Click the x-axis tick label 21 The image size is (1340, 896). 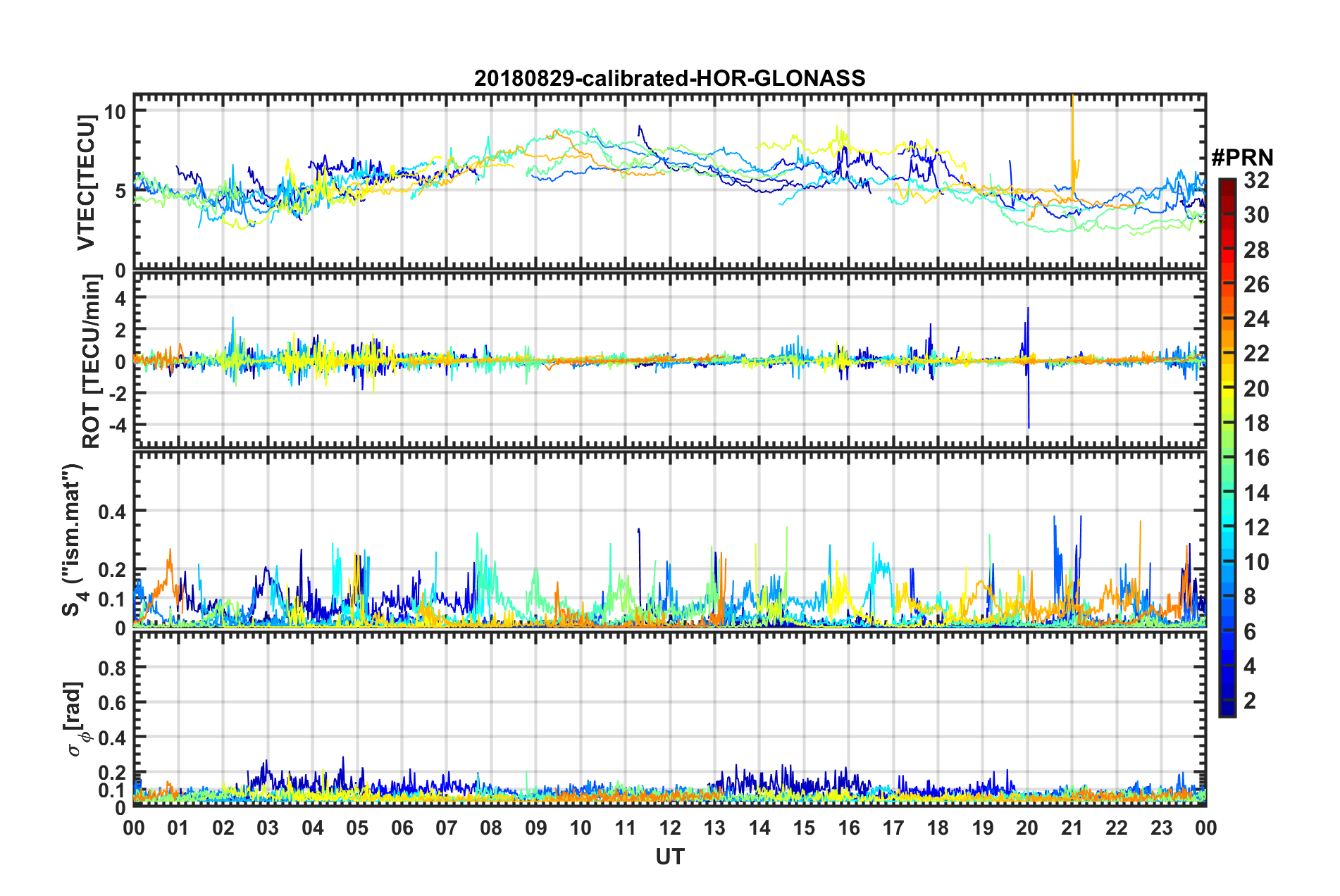(x=1072, y=828)
